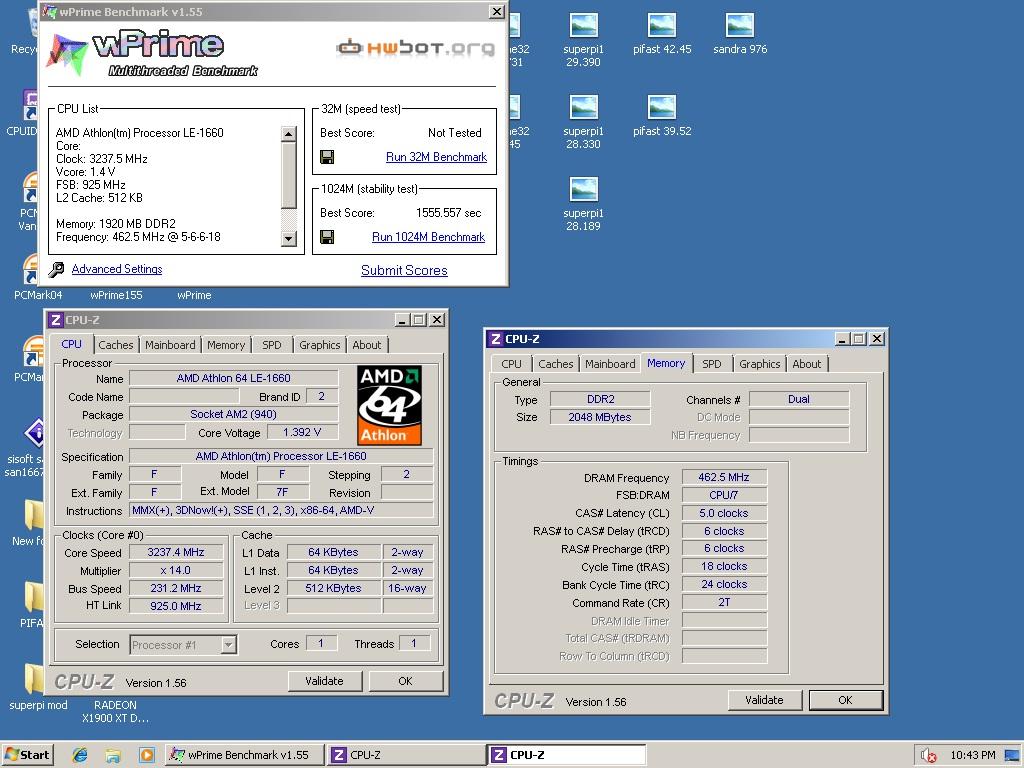Viewport: 1024px width, 768px height.
Task: Switch to SPD tab in left CPU-Z
Action: tap(272, 345)
